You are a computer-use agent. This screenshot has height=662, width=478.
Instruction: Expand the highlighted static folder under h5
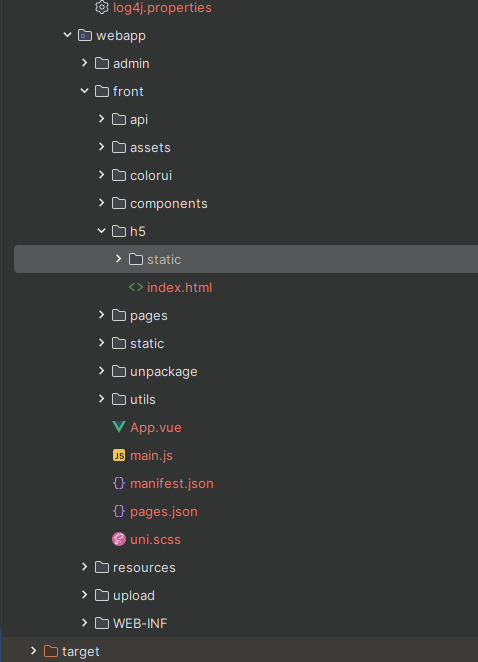(119, 259)
